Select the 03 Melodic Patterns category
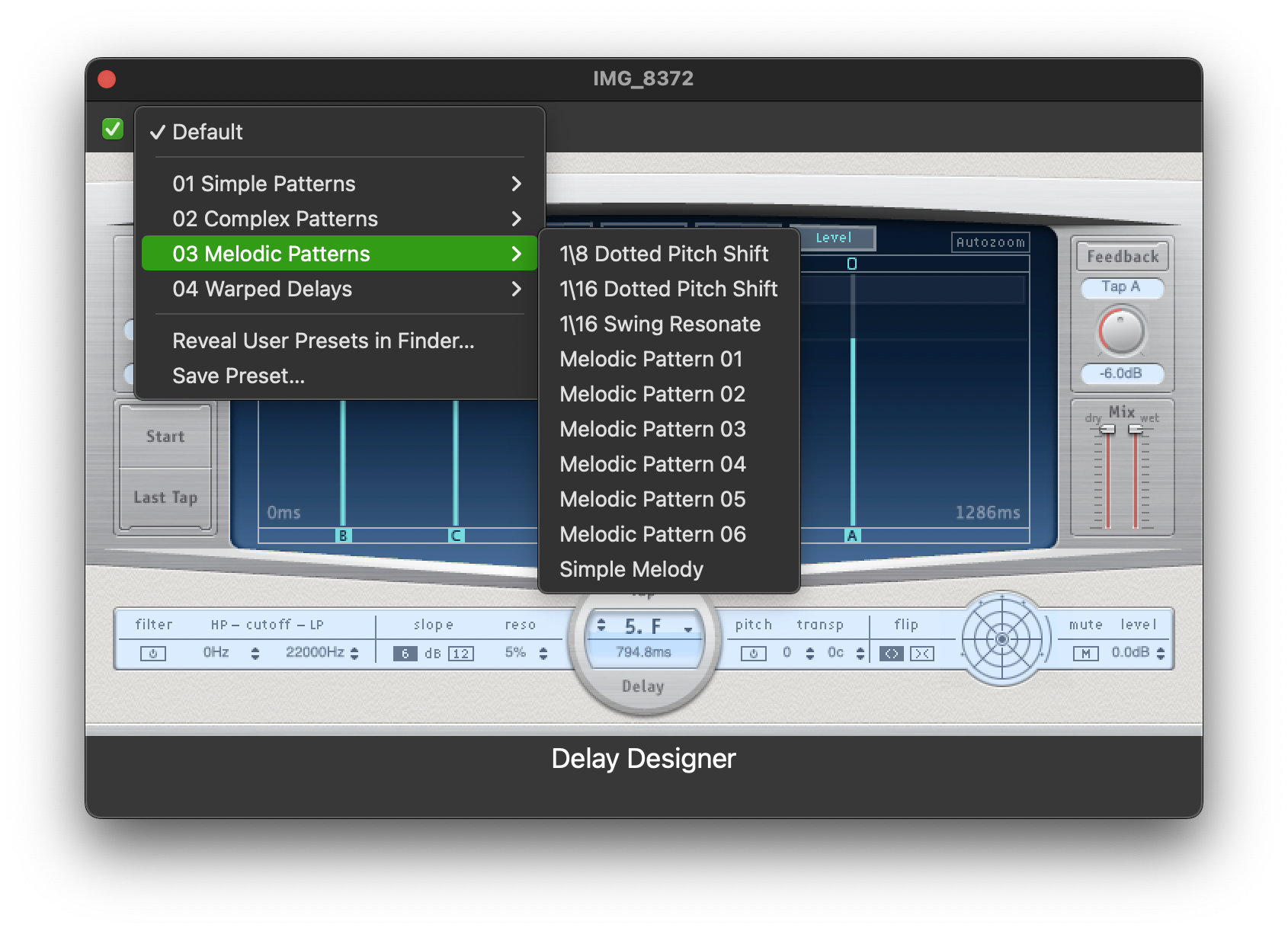The image size is (1288, 931). pyautogui.click(x=340, y=254)
